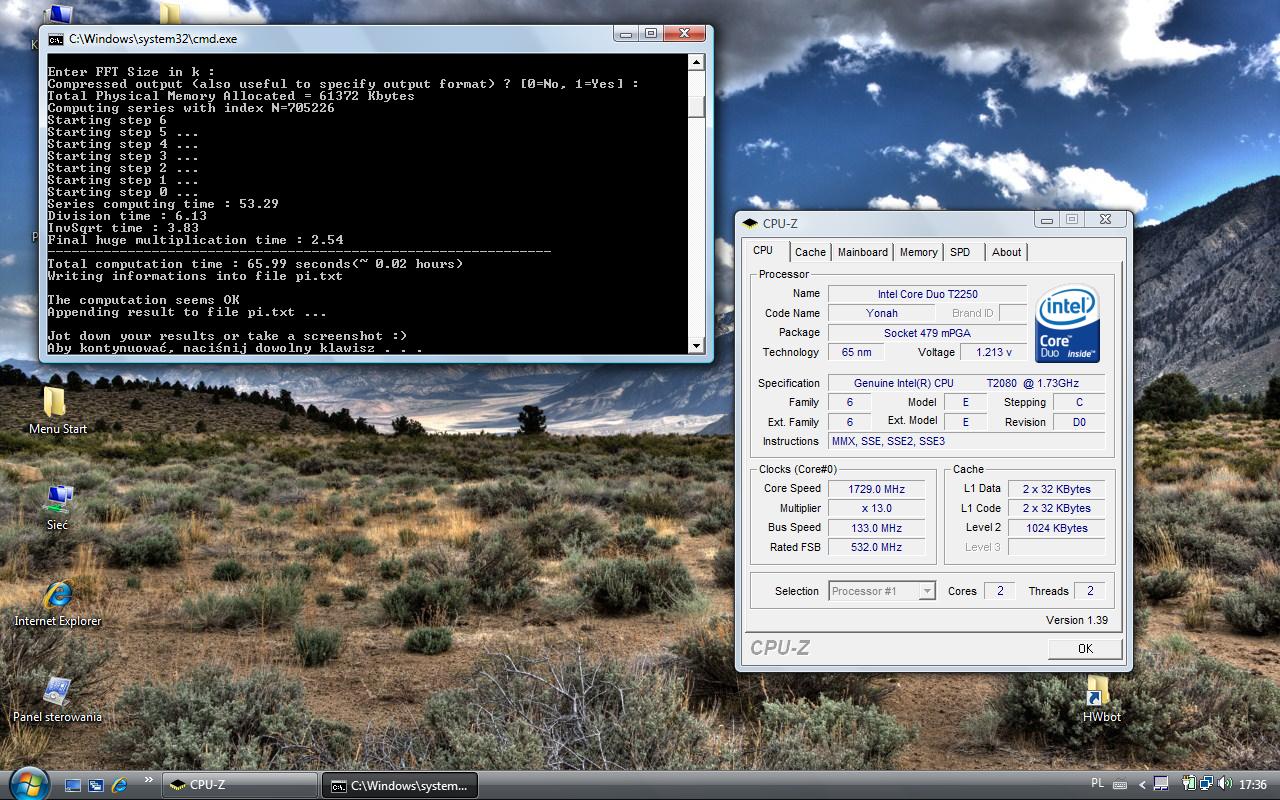Click the Code Name field Yonah
Screen dimensions: 1280x800
click(881, 313)
